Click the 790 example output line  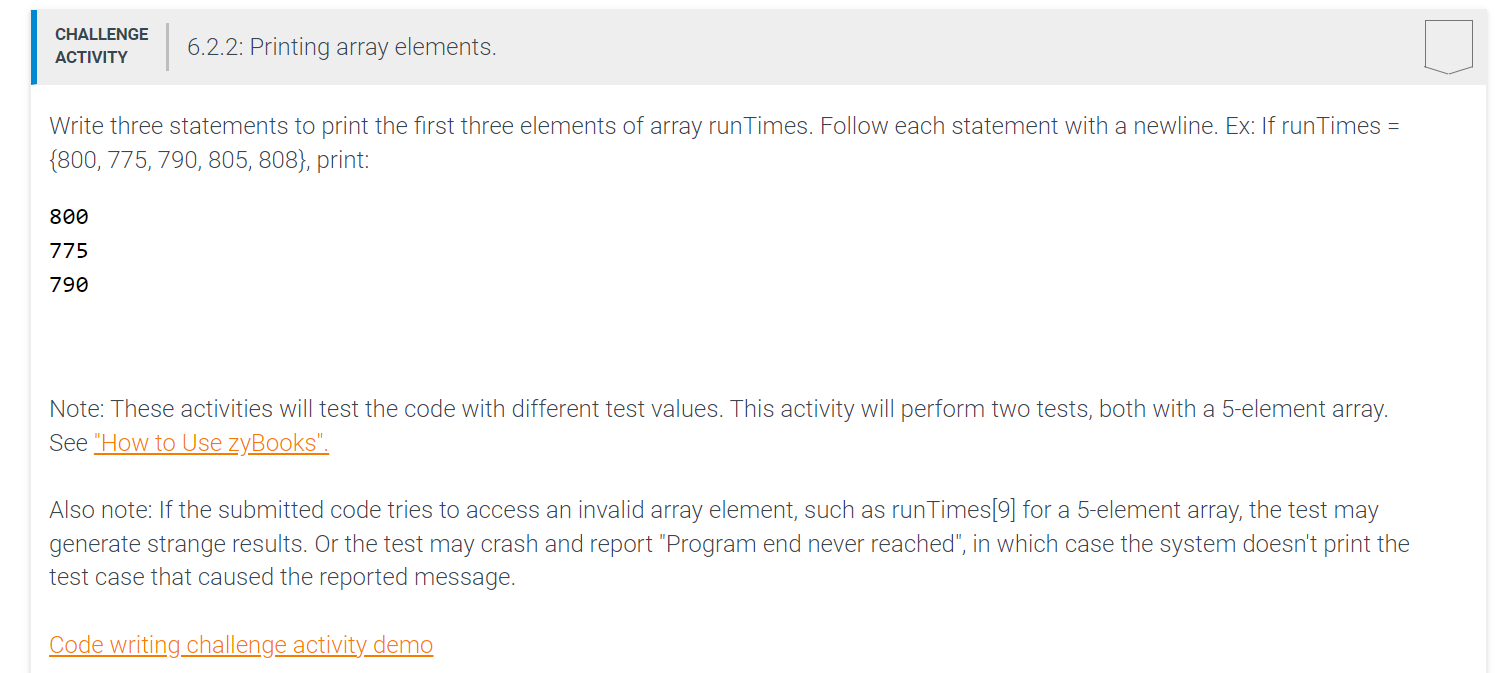[x=68, y=284]
